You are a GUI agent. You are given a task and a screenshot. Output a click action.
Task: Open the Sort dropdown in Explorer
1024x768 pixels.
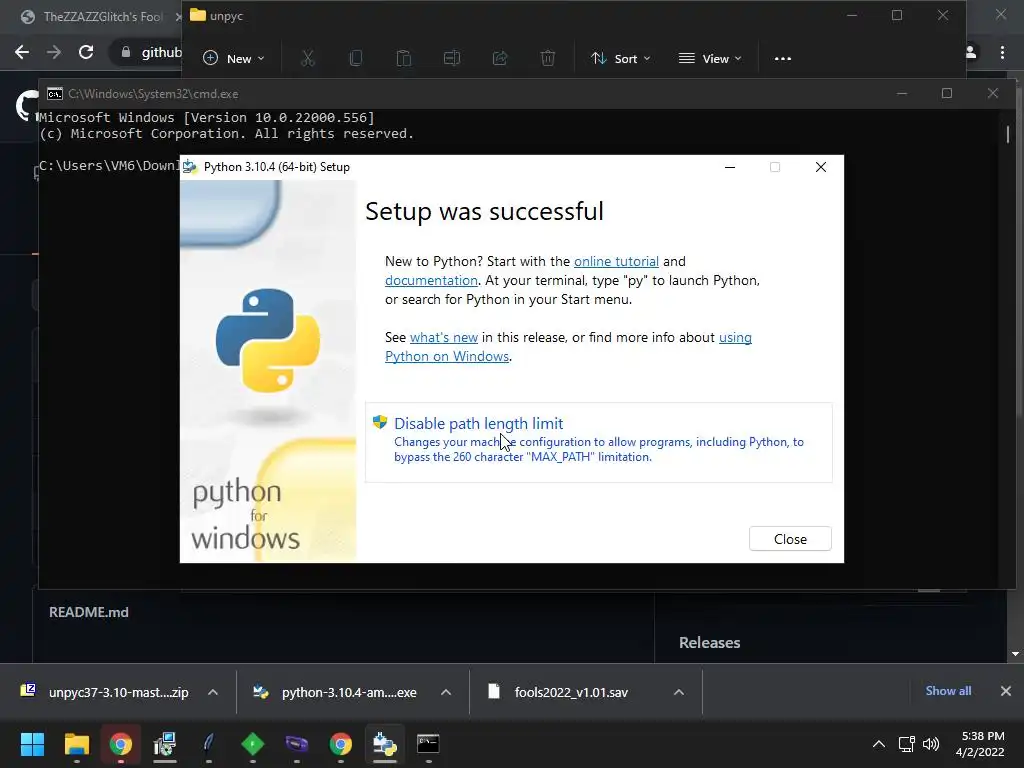[x=620, y=59]
